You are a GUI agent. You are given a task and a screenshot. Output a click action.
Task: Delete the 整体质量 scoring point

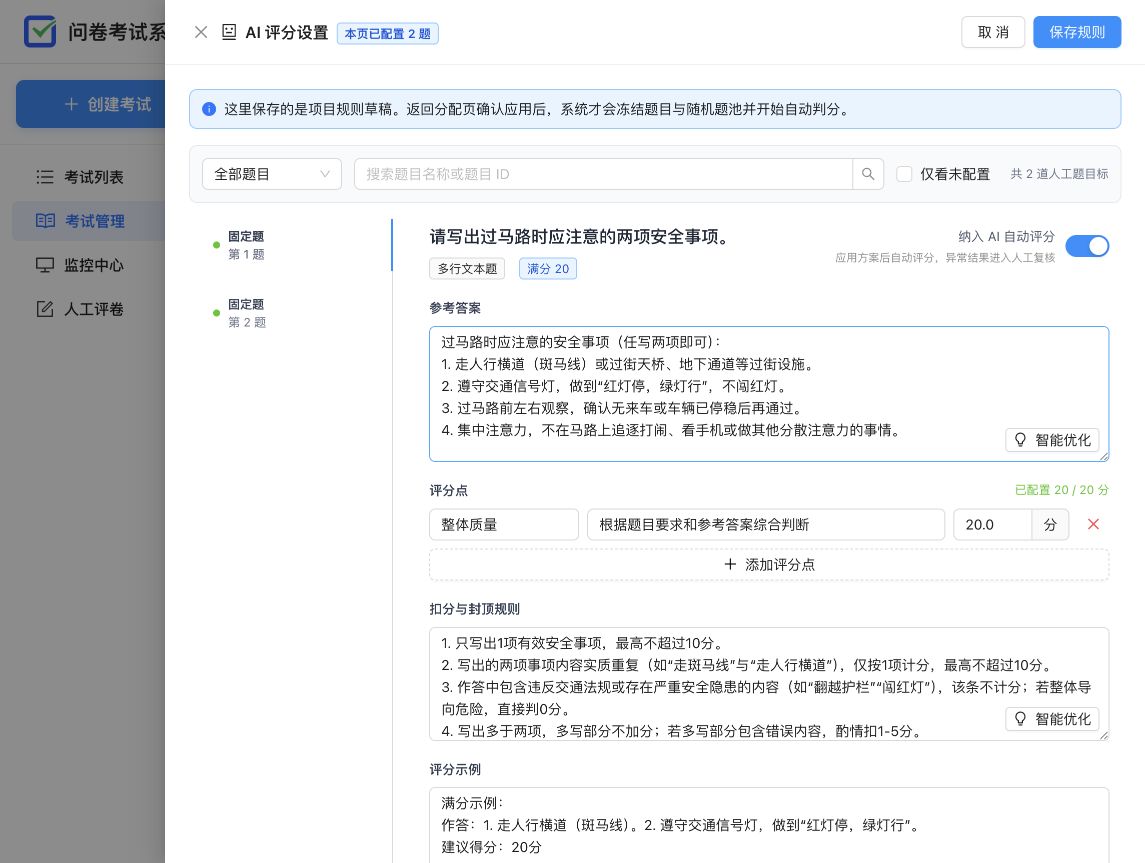[1093, 524]
